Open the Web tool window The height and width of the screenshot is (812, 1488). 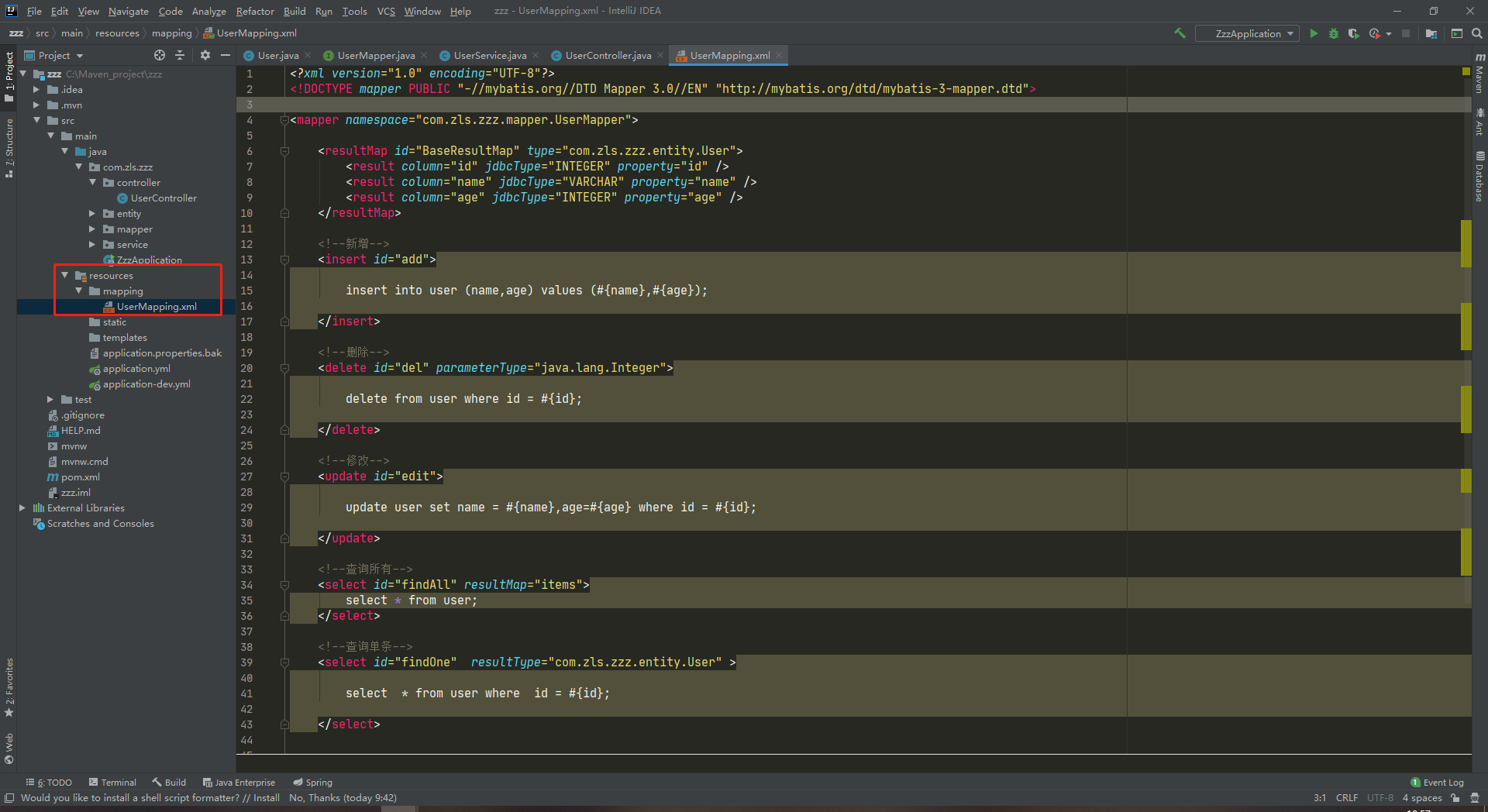pyautogui.click(x=9, y=748)
